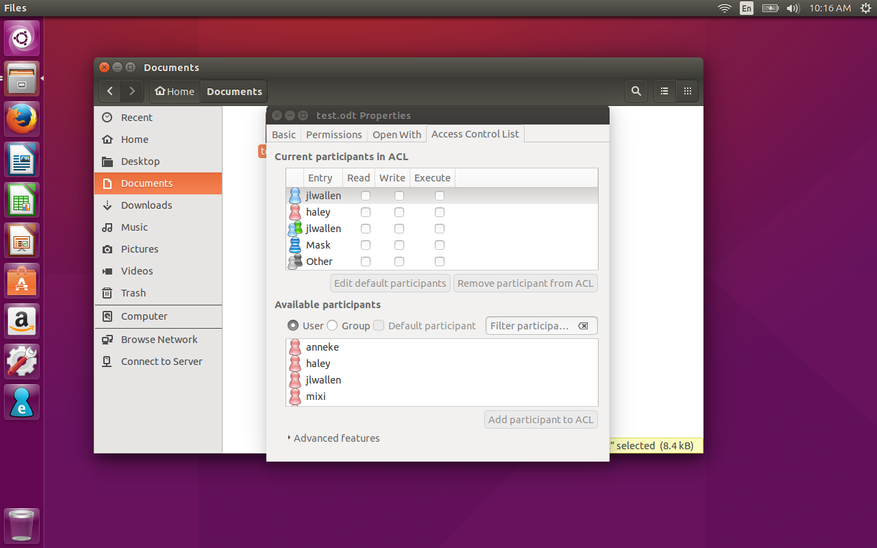
Task: Open Music in the Files sidebar
Action: coord(158,227)
